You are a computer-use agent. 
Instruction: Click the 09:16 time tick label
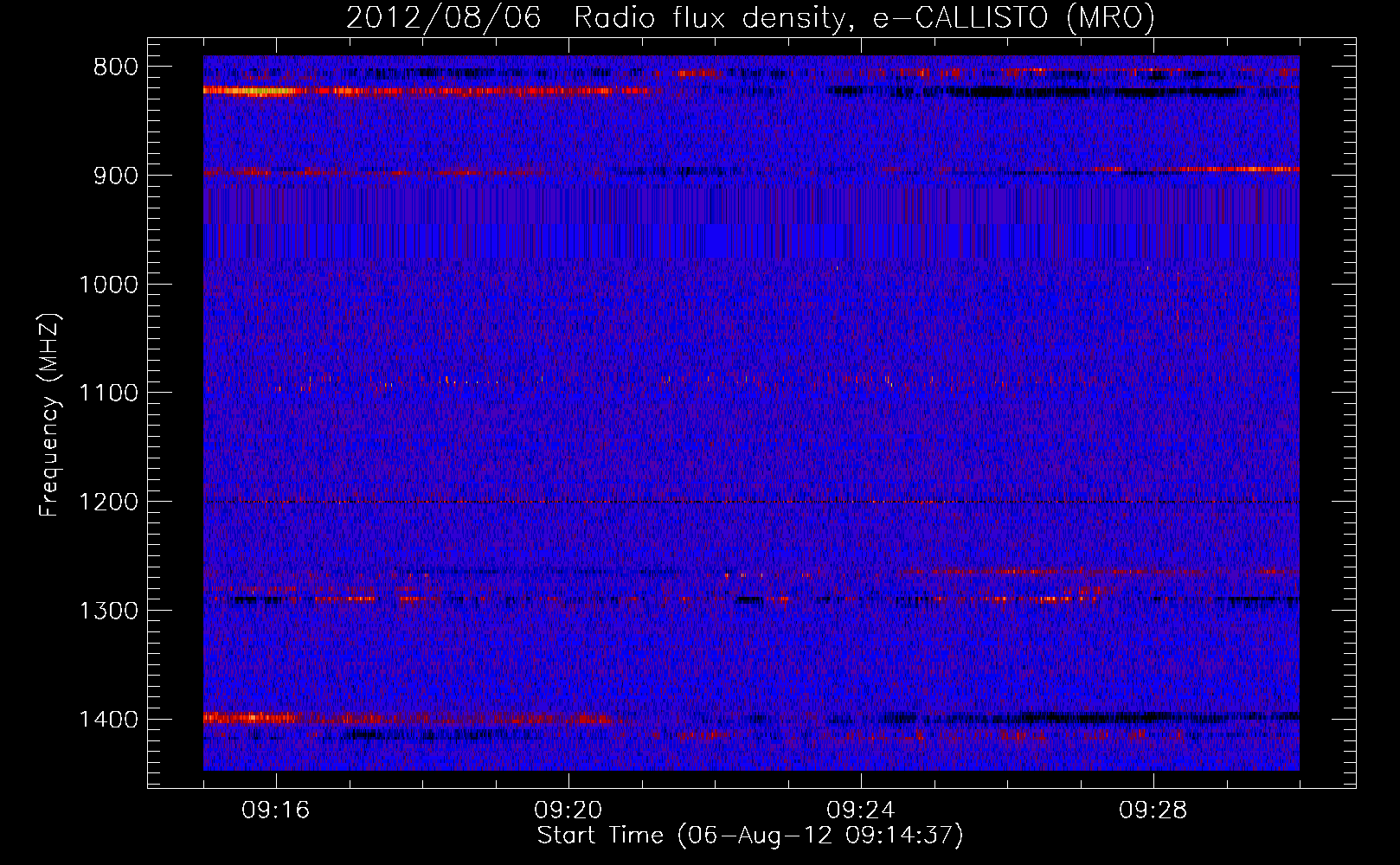(276, 811)
